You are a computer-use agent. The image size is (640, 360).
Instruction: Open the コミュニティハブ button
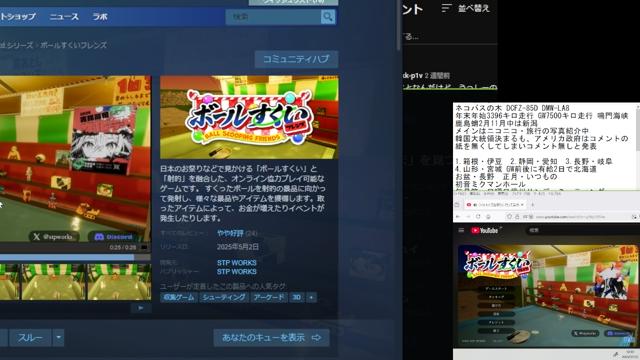coord(296,59)
